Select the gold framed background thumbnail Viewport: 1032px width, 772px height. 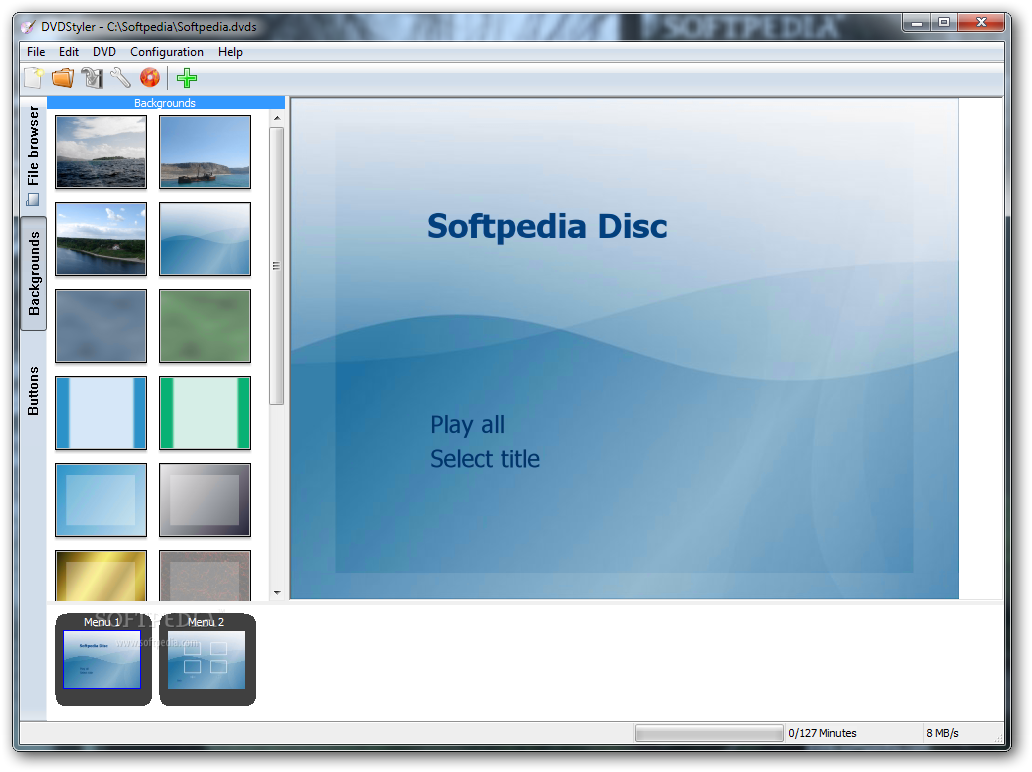point(101,576)
